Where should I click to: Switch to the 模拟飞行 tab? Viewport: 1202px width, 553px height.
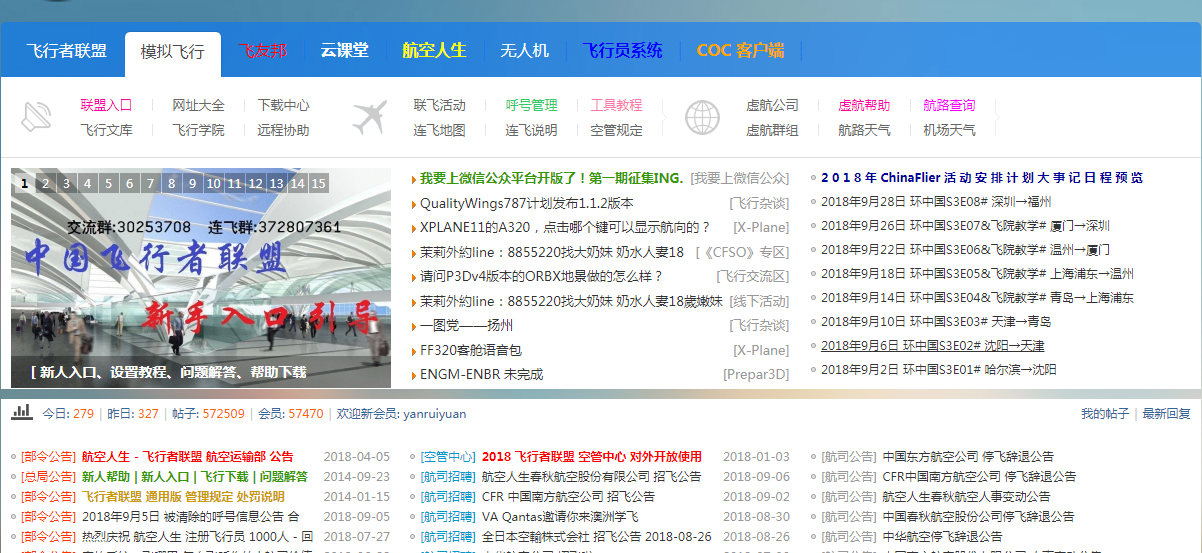click(x=173, y=52)
